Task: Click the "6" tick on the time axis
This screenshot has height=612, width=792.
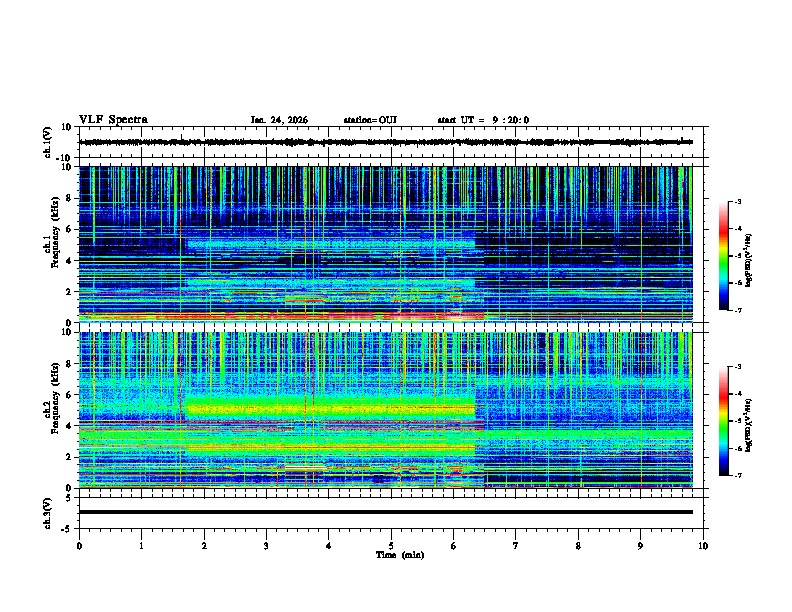Action: [x=454, y=546]
